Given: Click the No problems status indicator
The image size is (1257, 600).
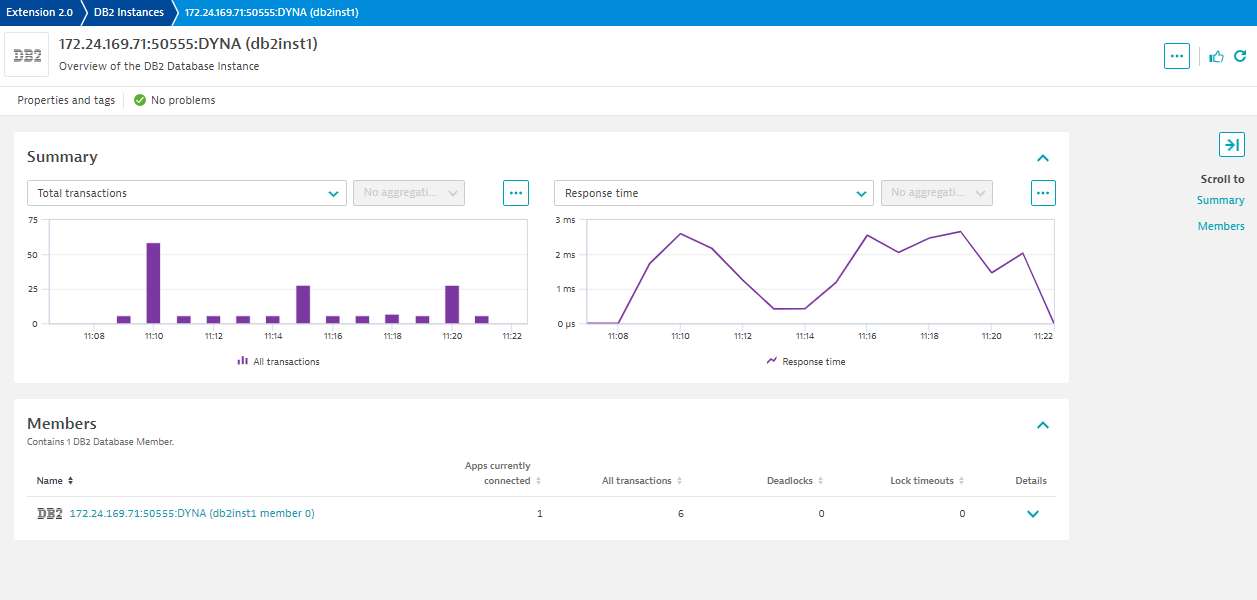Looking at the screenshot, I should (x=174, y=100).
